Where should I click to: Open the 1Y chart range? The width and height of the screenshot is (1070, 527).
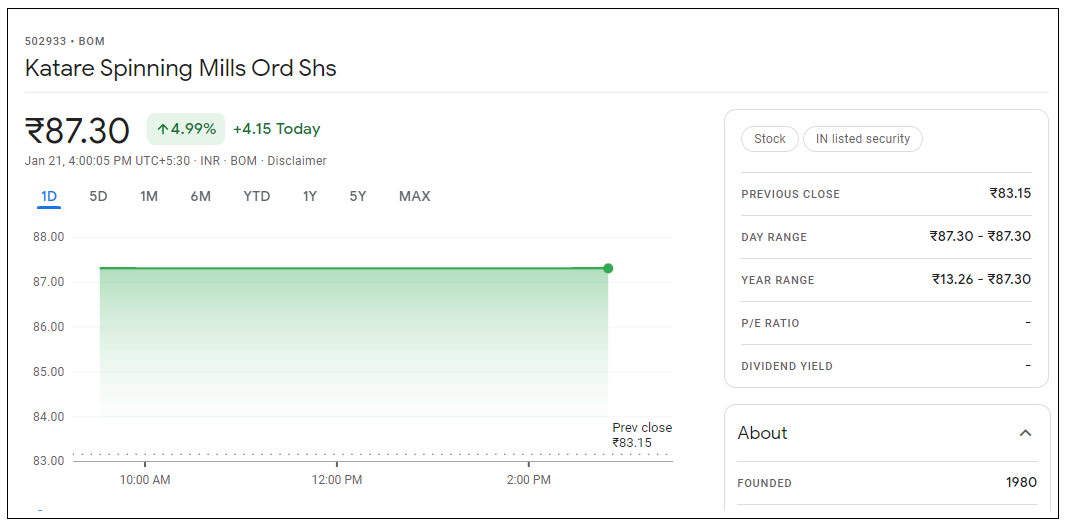point(310,197)
